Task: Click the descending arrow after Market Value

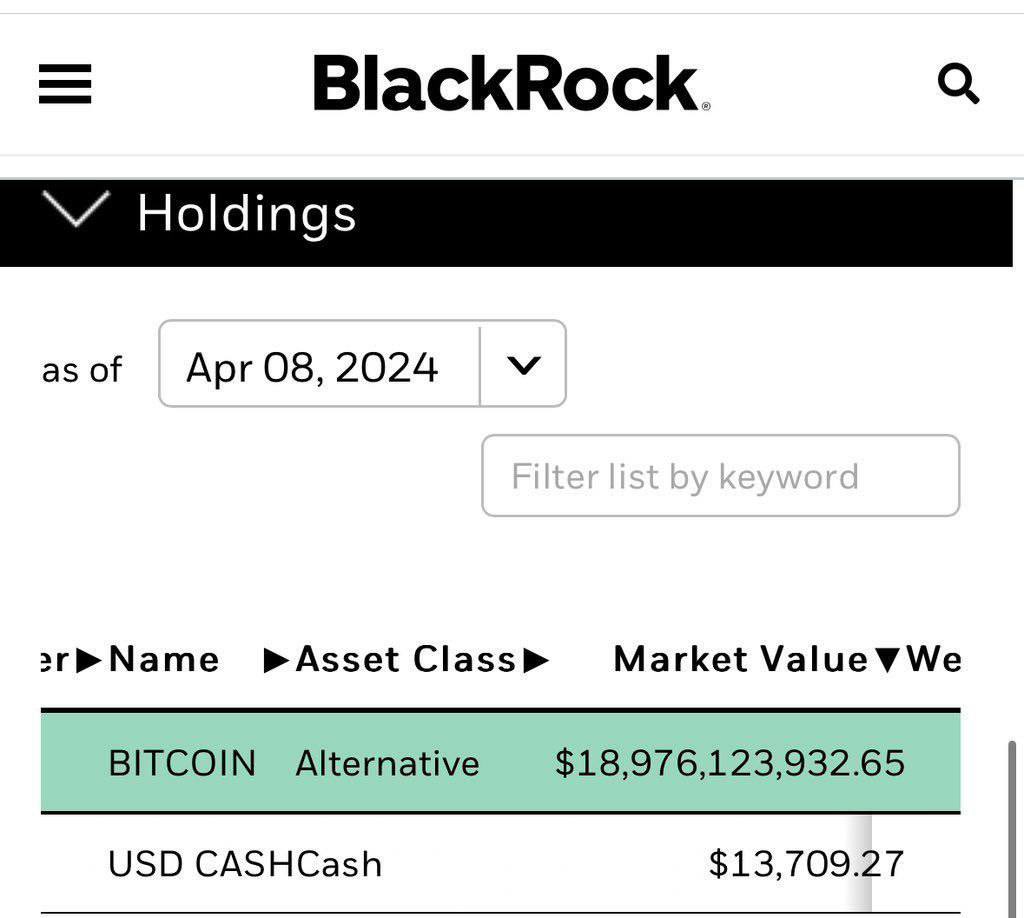Action: coord(888,661)
